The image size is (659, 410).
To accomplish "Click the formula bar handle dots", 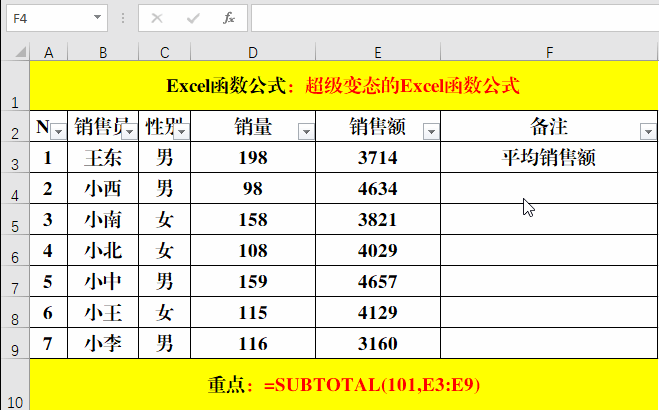I will 123,18.
